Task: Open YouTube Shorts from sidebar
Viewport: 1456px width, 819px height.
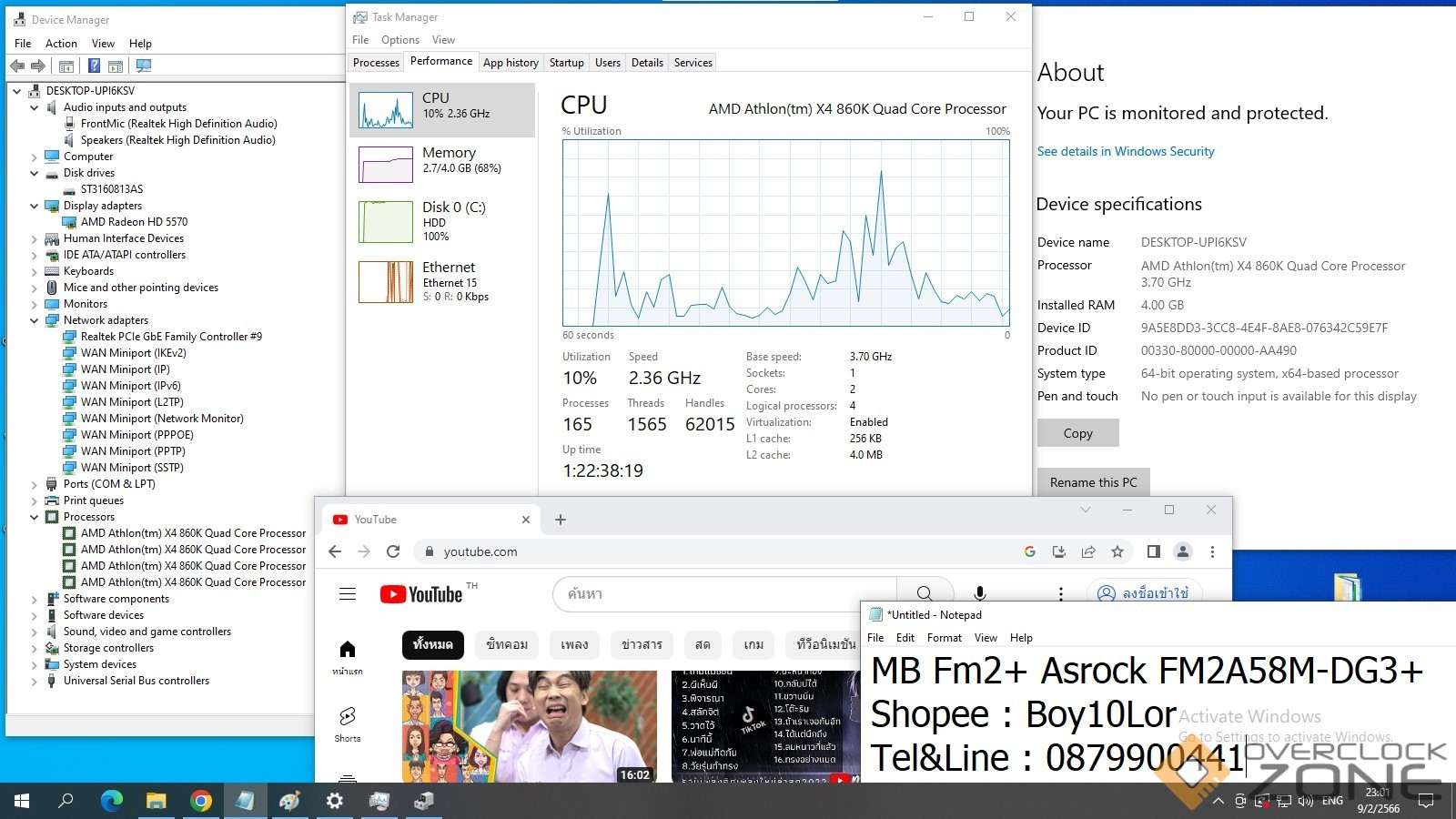Action: (x=347, y=724)
